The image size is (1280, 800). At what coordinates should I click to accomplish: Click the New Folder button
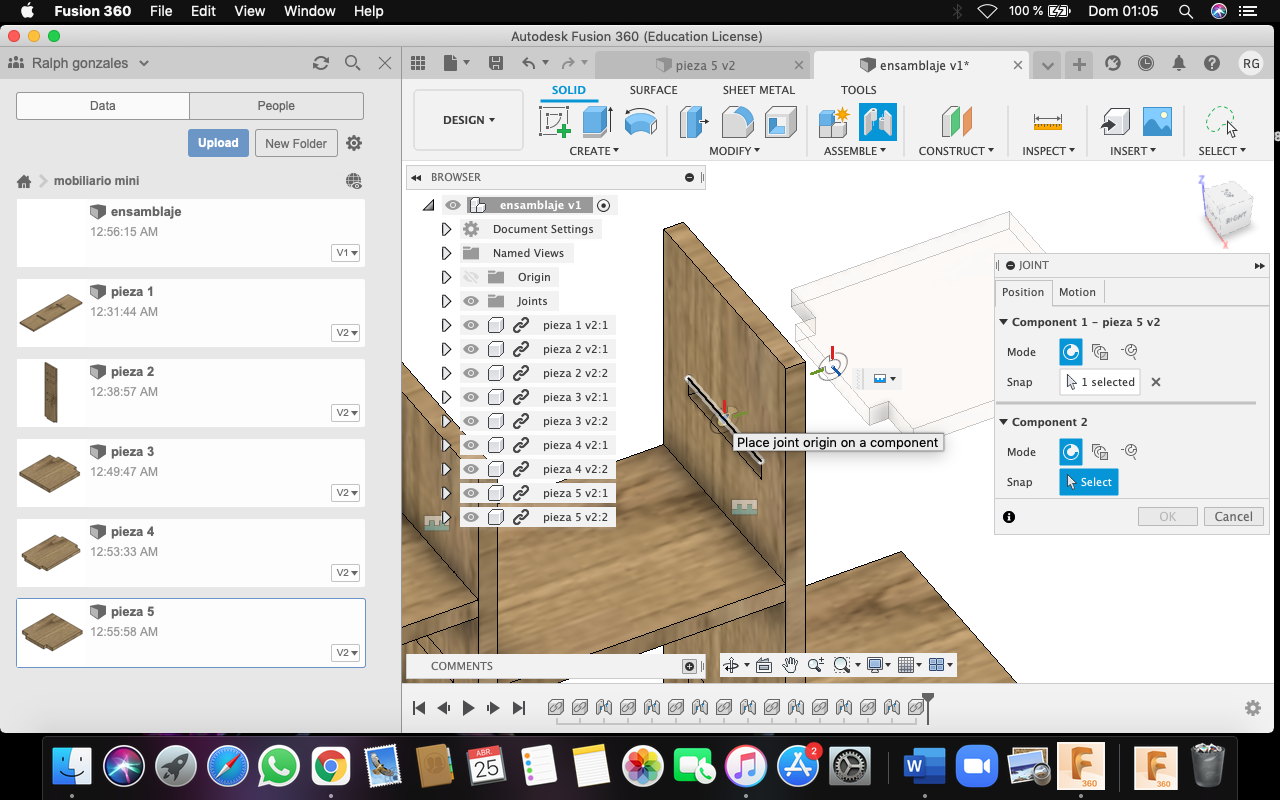[296, 143]
